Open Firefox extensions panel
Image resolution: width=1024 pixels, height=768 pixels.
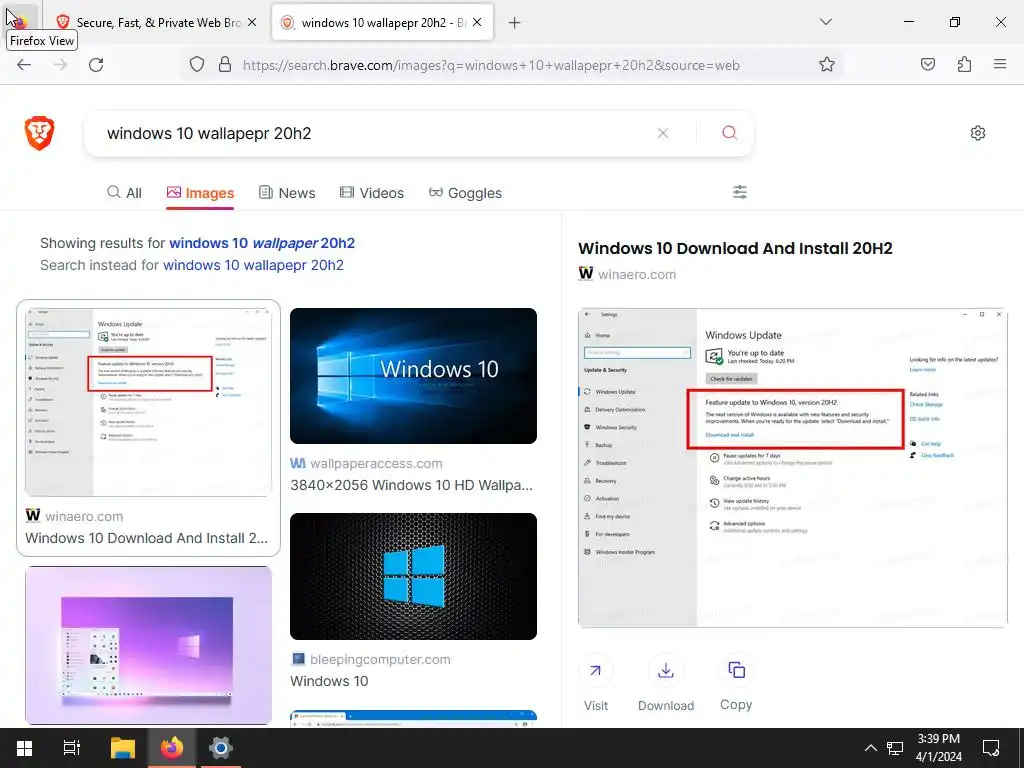[x=964, y=65]
